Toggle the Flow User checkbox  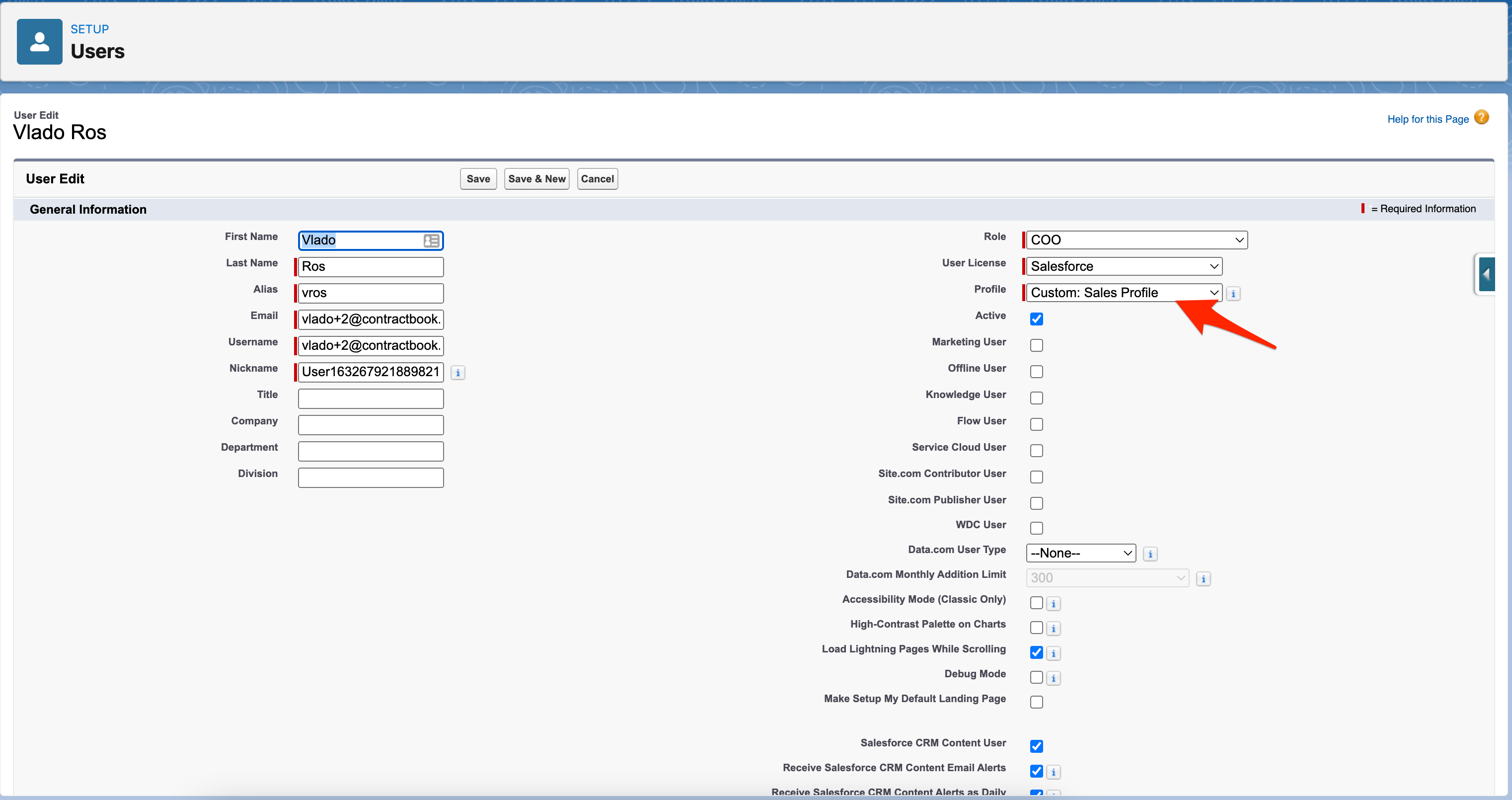point(1037,424)
